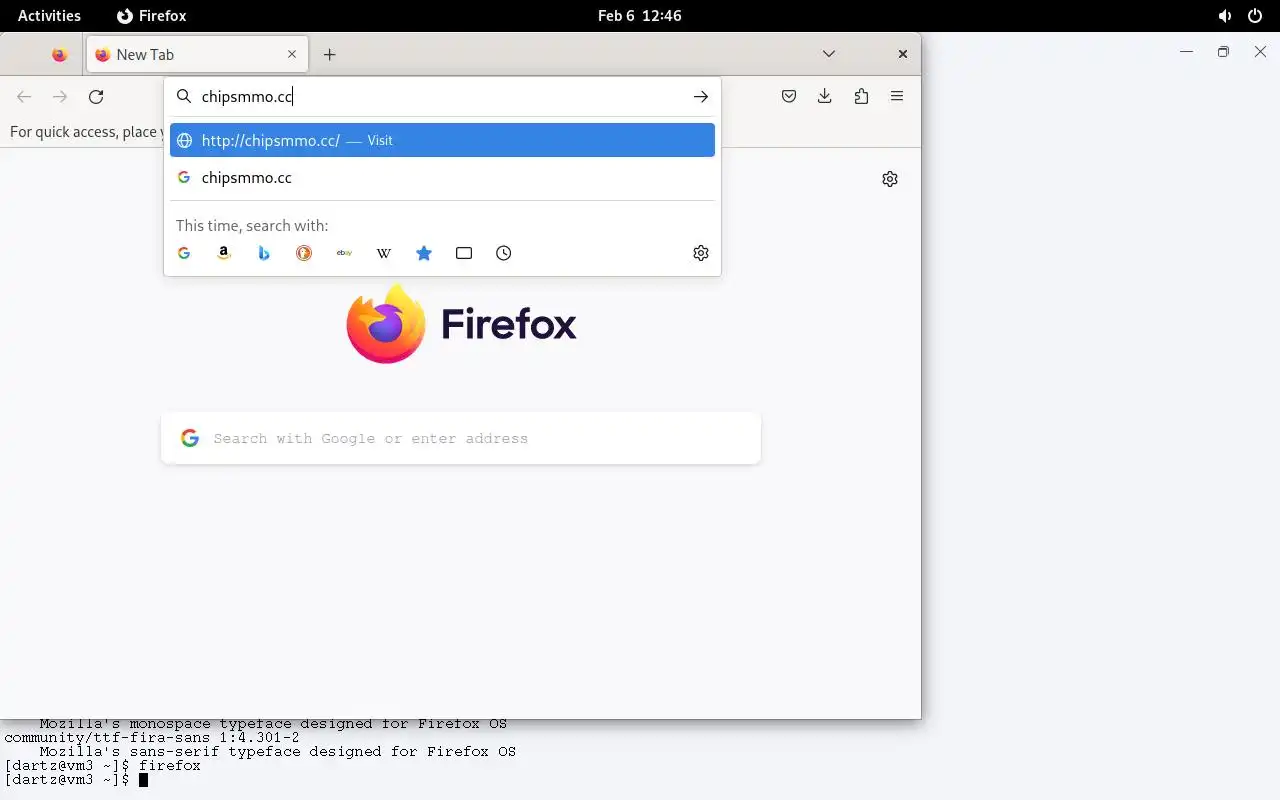
Task: Restore the background terminal window size
Action: coord(1223,51)
